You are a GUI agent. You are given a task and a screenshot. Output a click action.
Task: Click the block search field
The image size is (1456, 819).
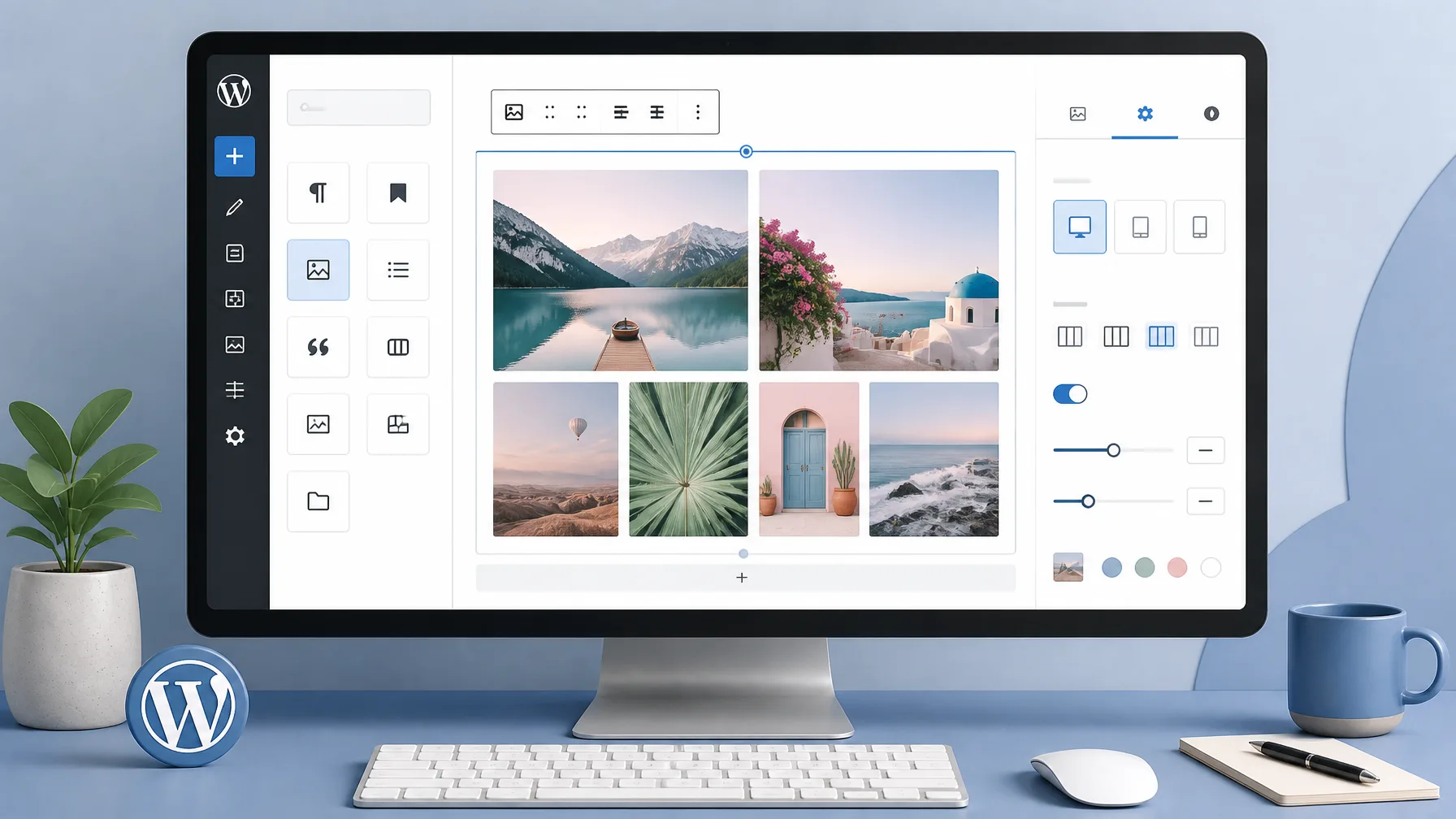358,107
